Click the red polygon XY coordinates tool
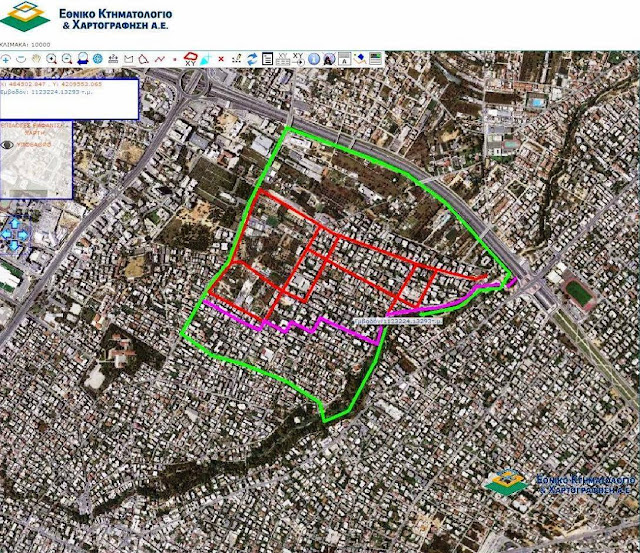This screenshot has height=553, width=640. click(x=190, y=59)
